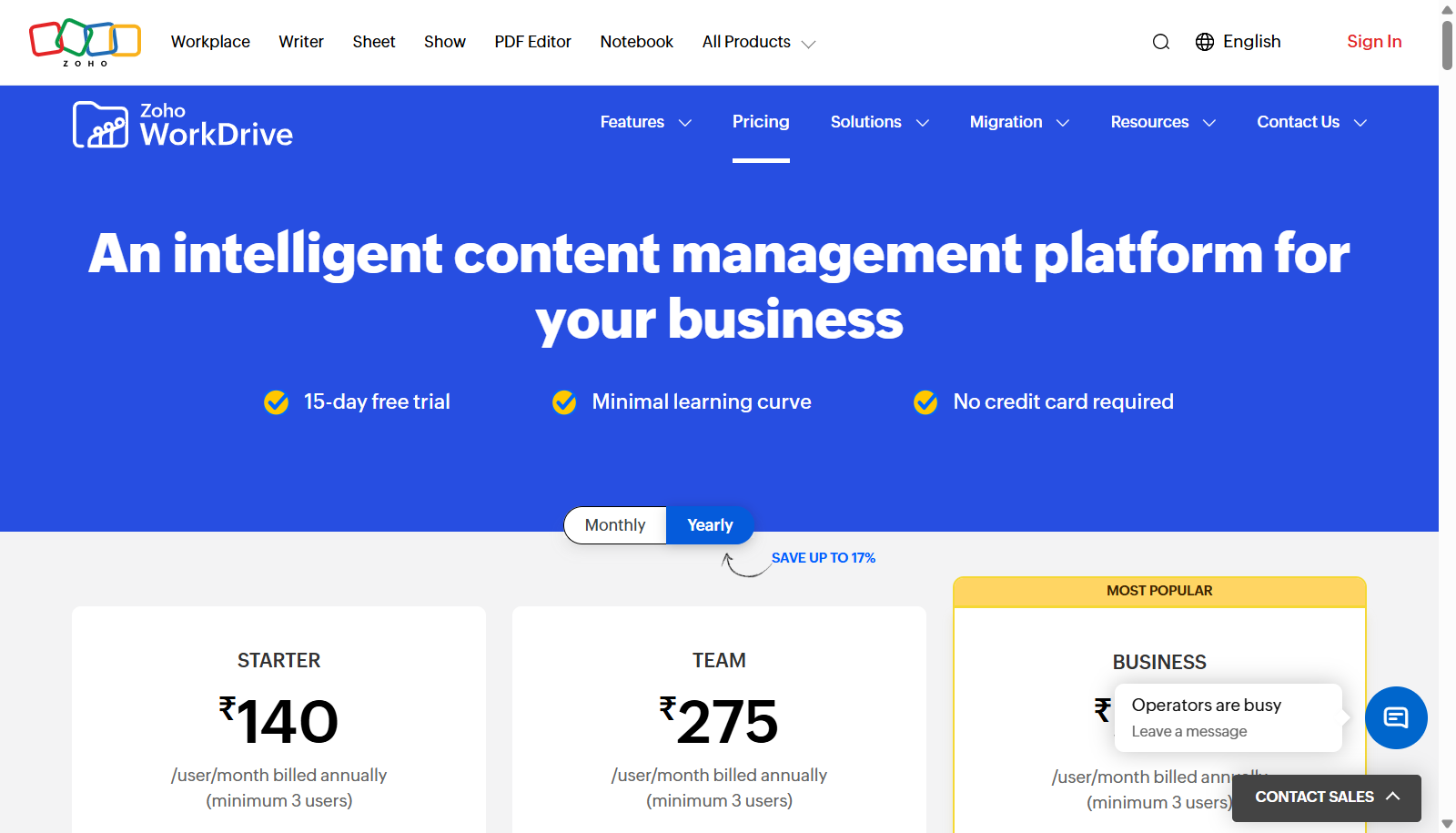Select Monthly billing option
Viewport: 1456px width, 833px height.
point(615,525)
